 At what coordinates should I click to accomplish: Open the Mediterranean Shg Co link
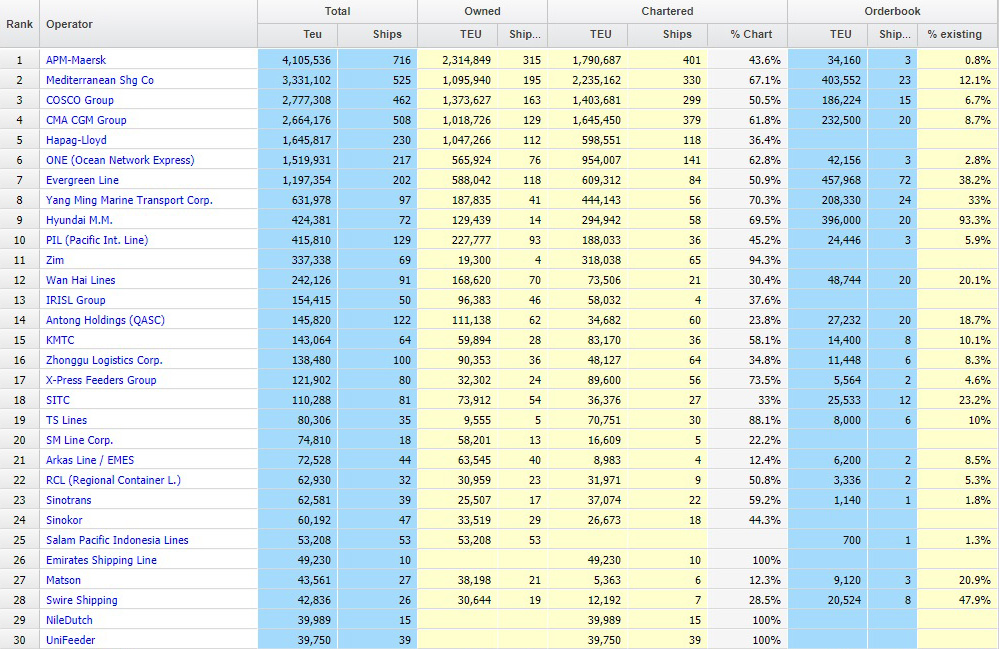click(99, 80)
